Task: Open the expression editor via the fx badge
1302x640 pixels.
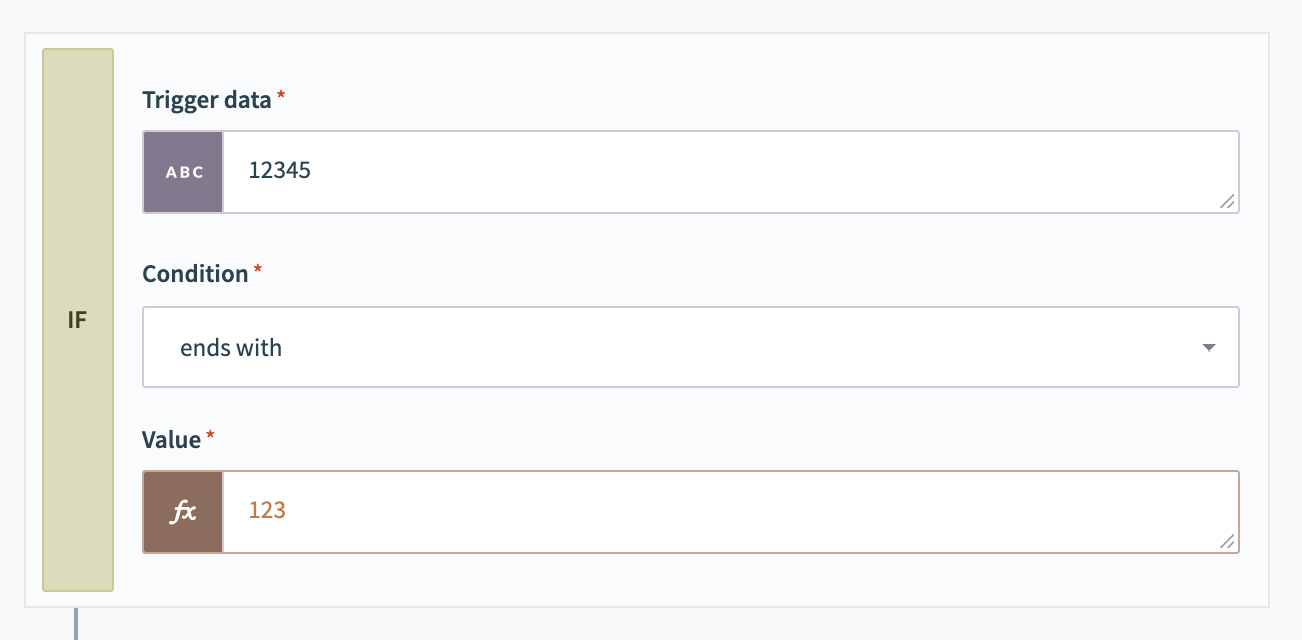Action: [183, 511]
